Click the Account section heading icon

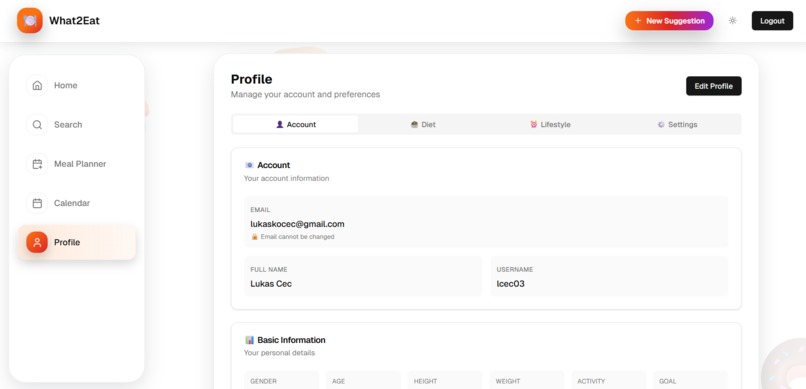pyautogui.click(x=249, y=165)
